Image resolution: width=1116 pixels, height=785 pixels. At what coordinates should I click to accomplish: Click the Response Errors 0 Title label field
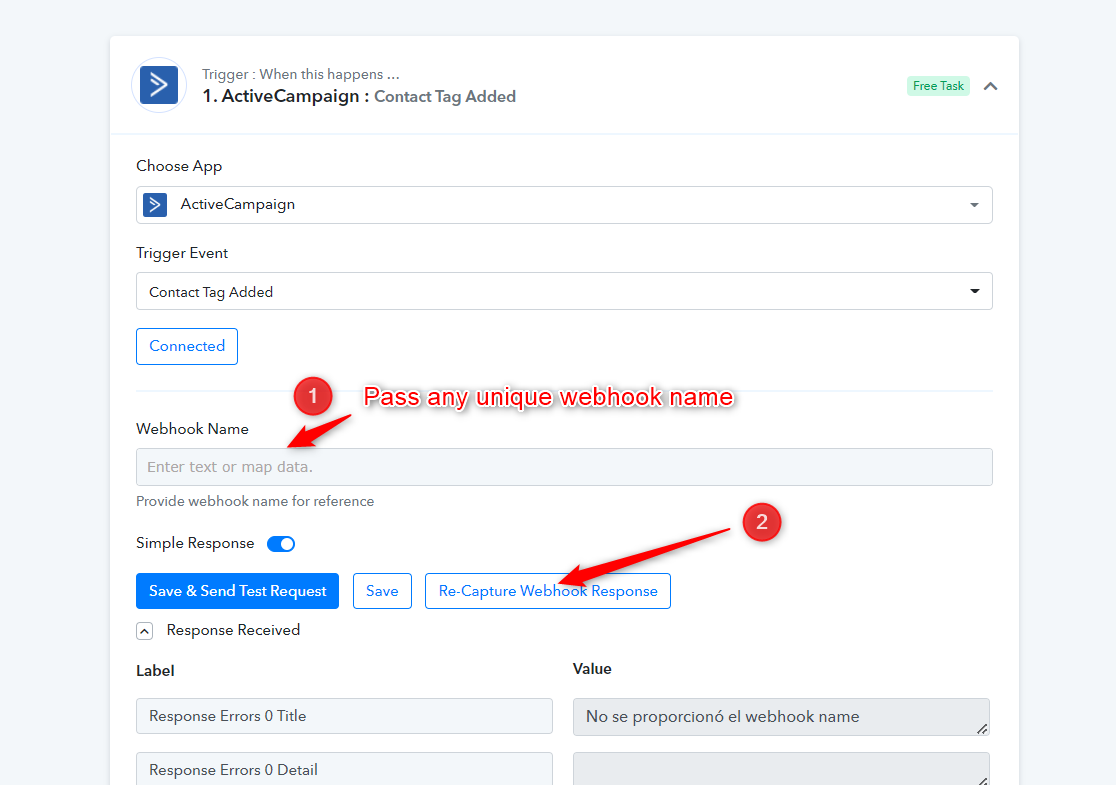[344, 716]
